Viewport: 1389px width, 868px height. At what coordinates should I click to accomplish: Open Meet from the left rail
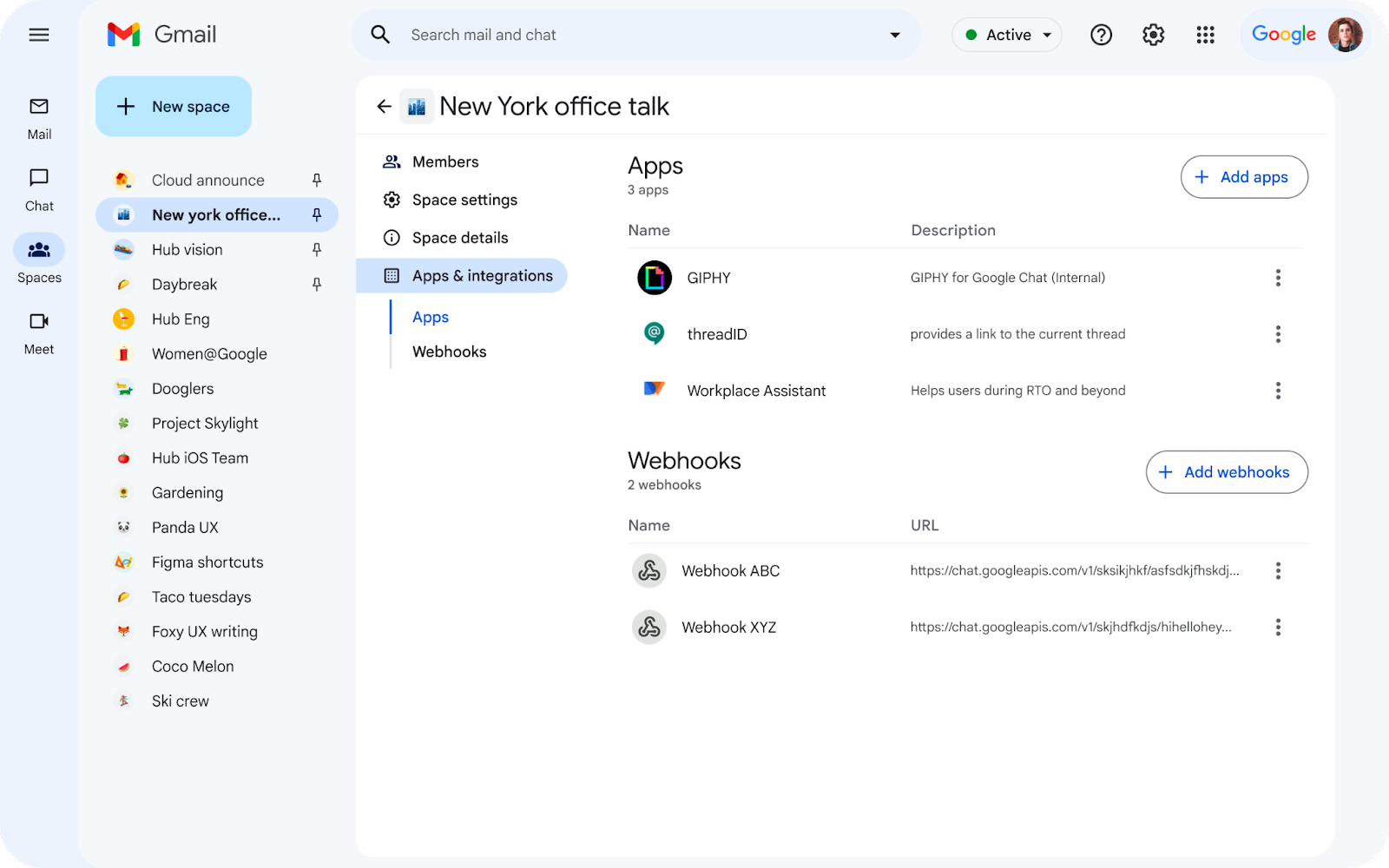39,334
